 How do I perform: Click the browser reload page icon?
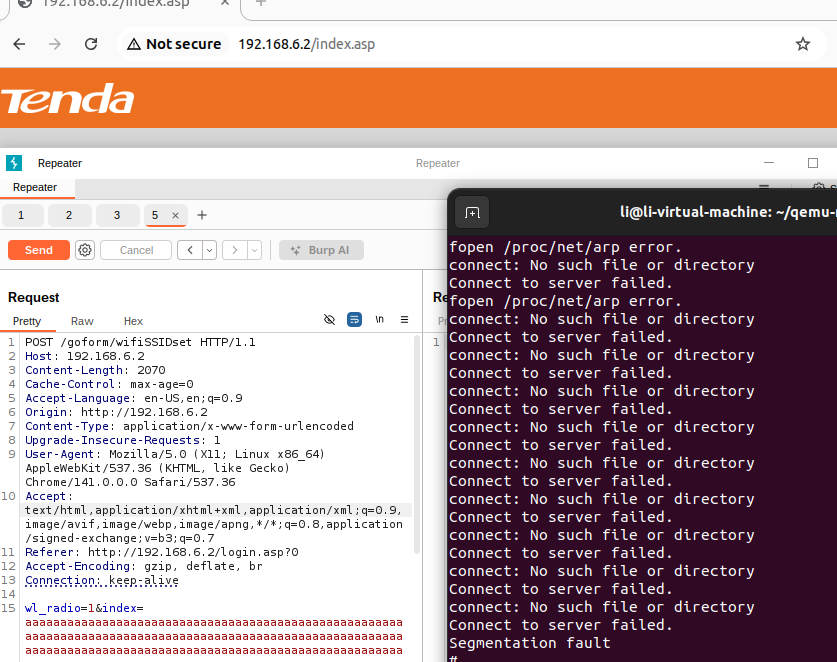(91, 44)
